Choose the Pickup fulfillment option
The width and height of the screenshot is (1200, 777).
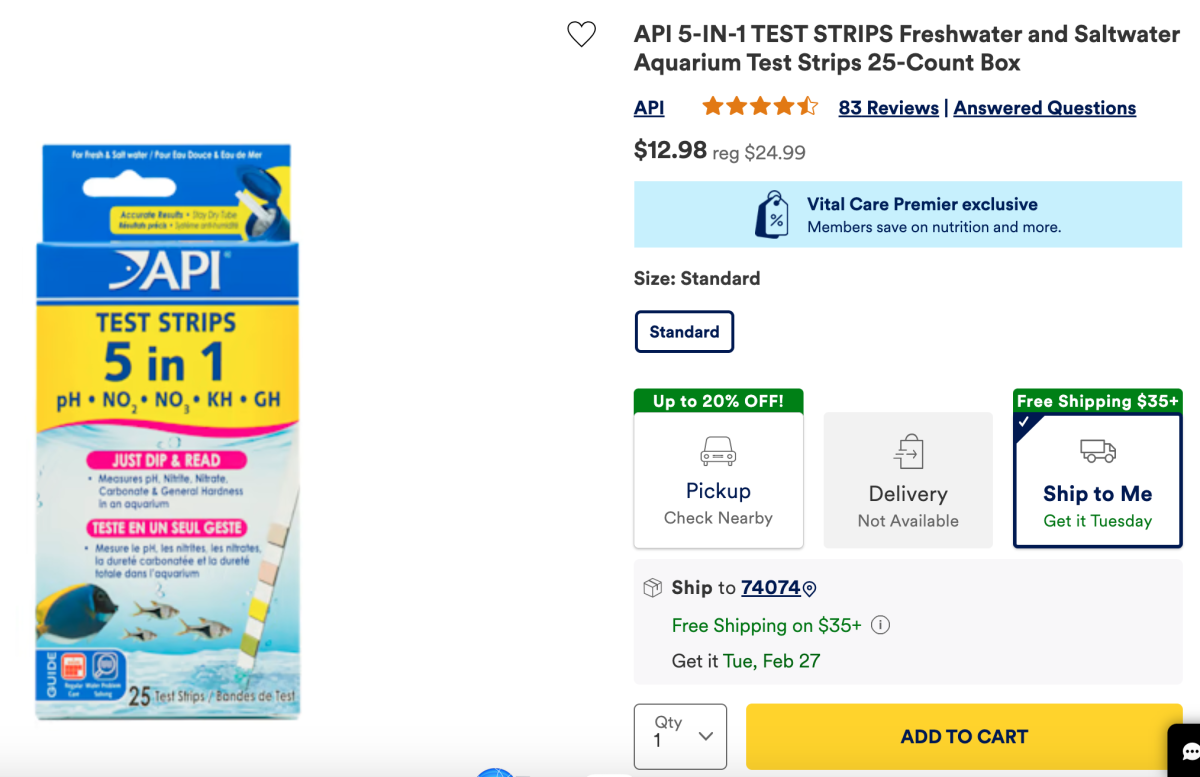[718, 480]
